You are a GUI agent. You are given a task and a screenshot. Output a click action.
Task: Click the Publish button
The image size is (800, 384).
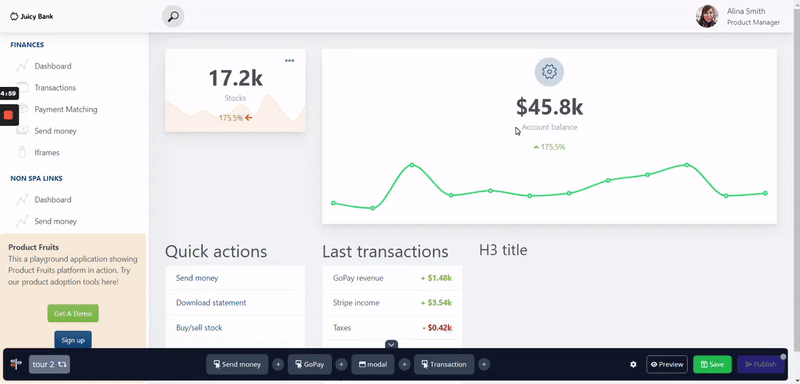coord(761,364)
